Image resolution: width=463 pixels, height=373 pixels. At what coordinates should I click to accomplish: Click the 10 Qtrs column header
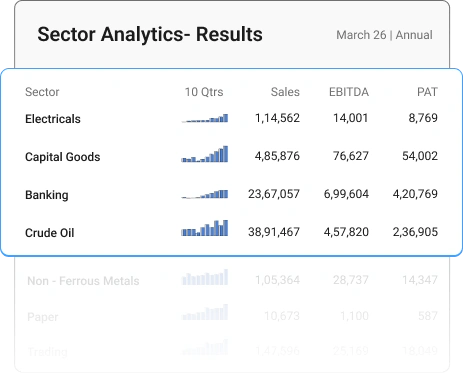[x=204, y=92]
